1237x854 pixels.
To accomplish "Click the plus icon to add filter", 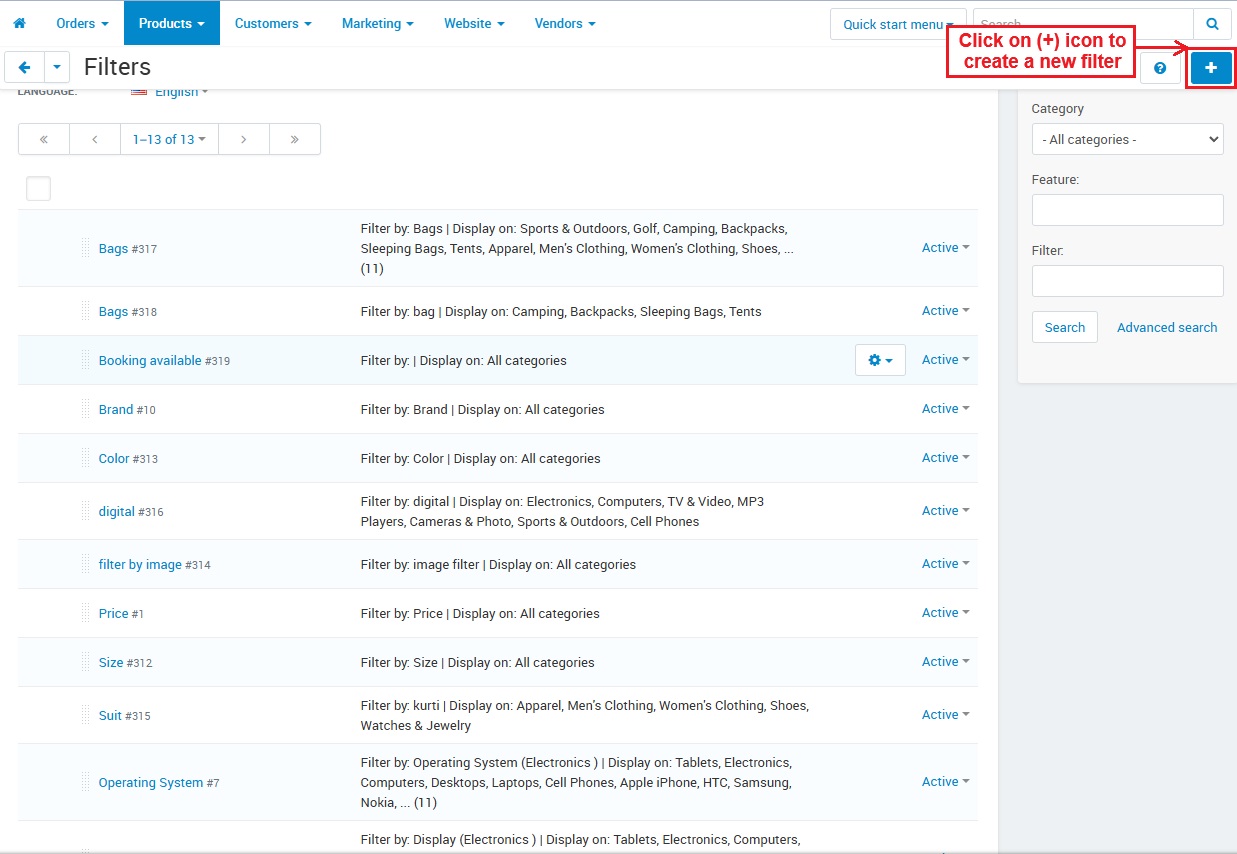I will click(x=1210, y=68).
